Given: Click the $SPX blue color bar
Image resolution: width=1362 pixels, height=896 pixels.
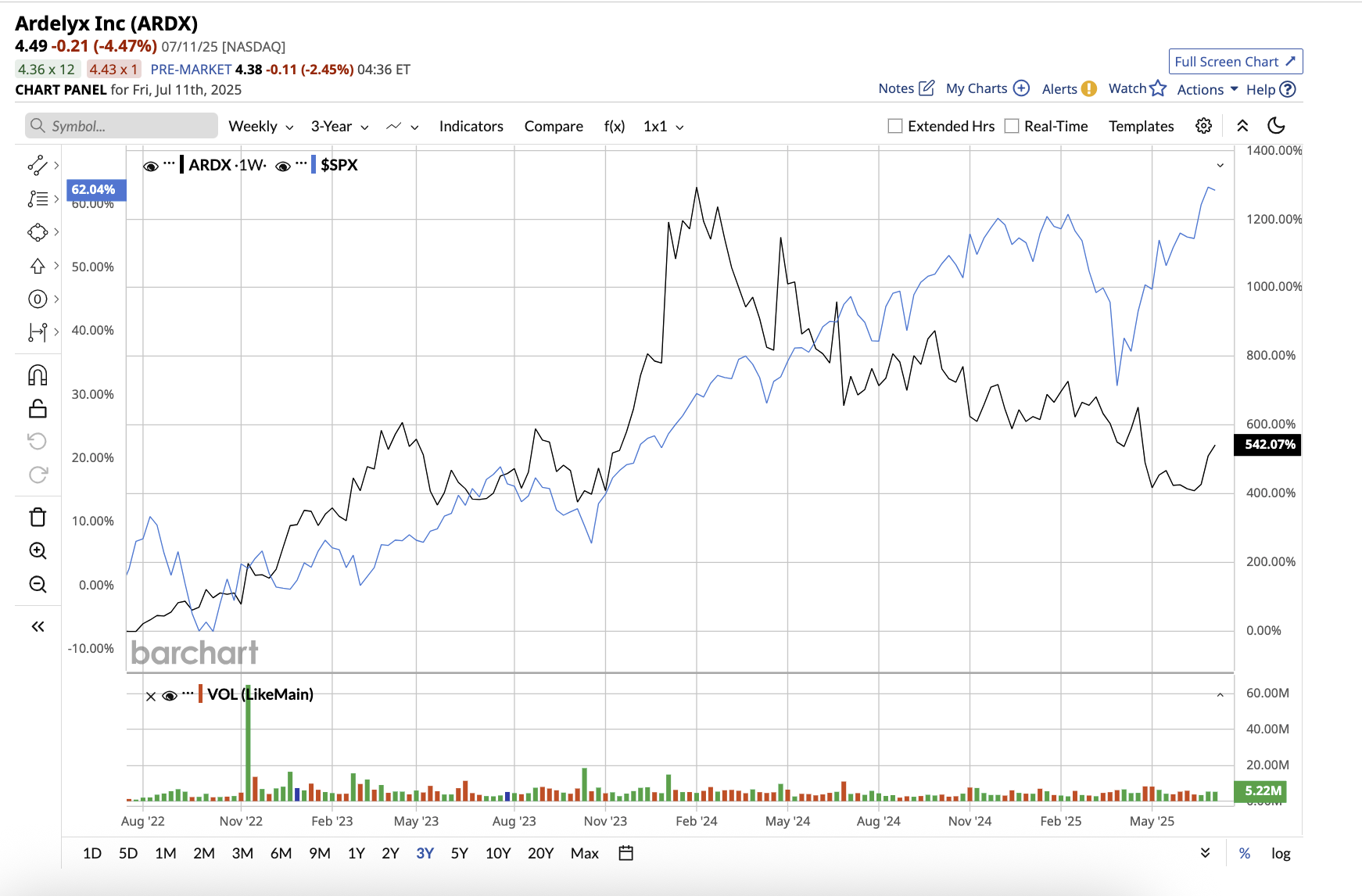Looking at the screenshot, I should (314, 164).
